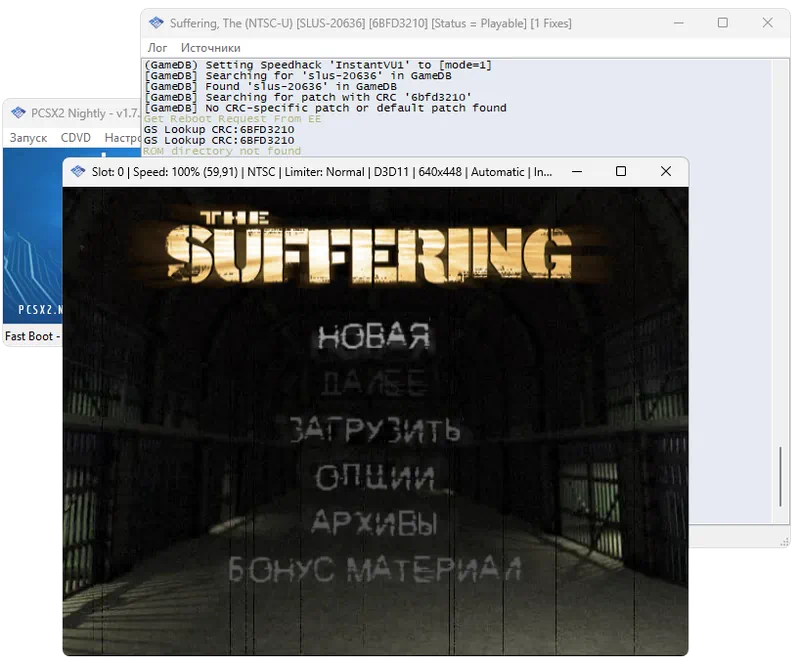Screen dimensions: 800x662
Task: Click the 'Searching for patch with CRC' line
Action: pyautogui.click(x=308, y=97)
